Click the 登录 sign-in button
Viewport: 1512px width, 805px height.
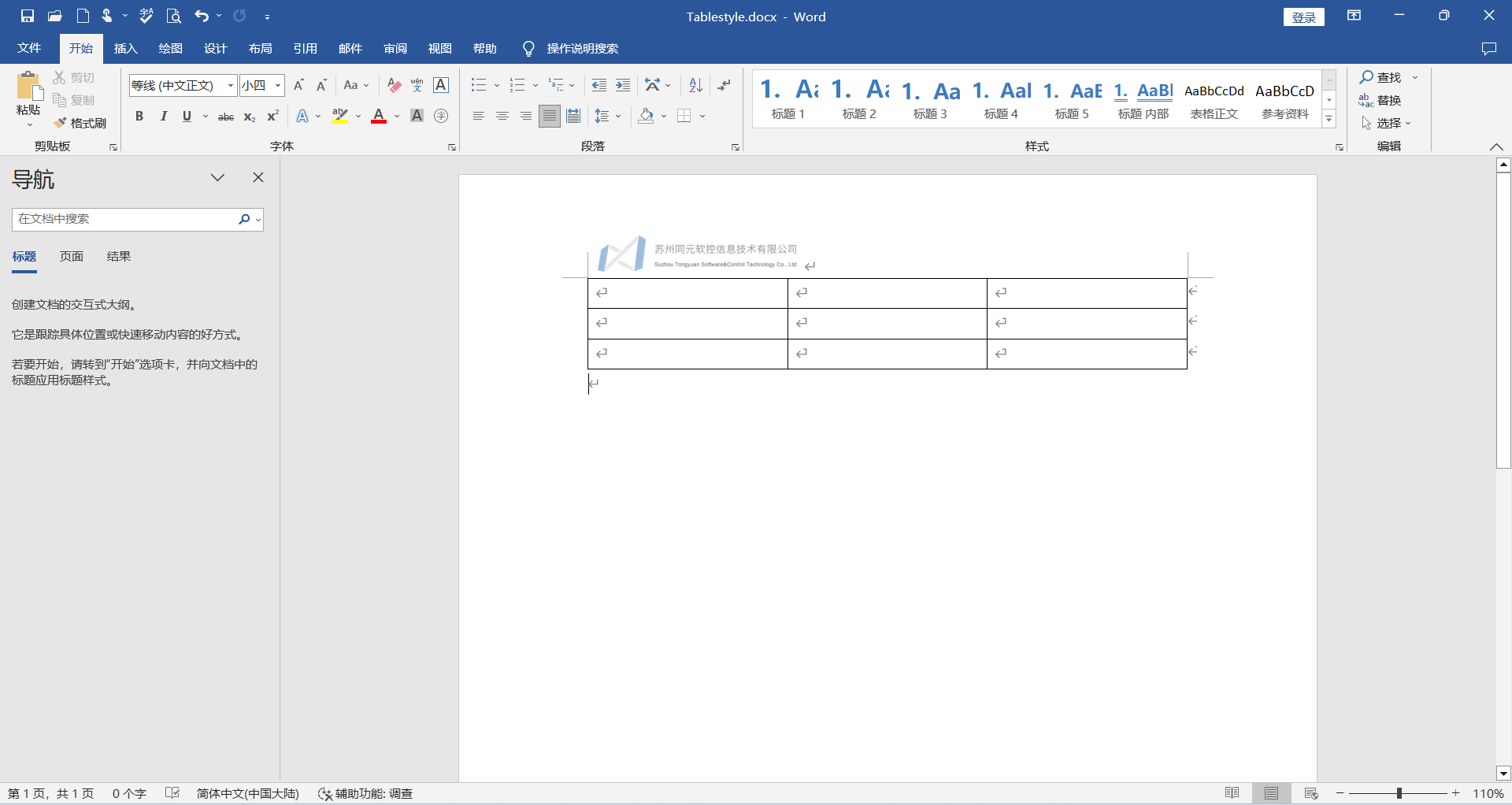1303,17
